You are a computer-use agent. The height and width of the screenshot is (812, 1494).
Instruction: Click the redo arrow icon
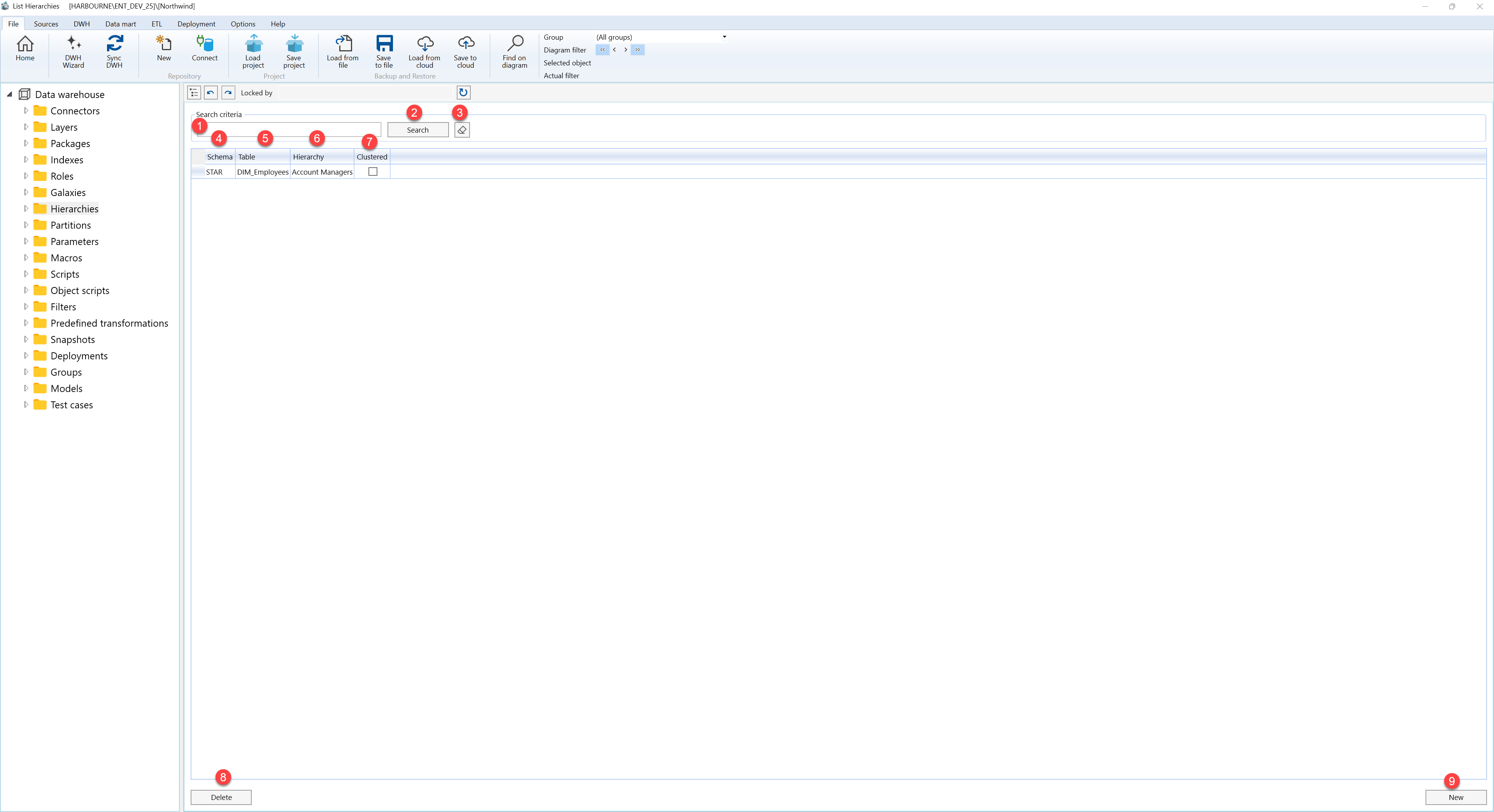[228, 93]
